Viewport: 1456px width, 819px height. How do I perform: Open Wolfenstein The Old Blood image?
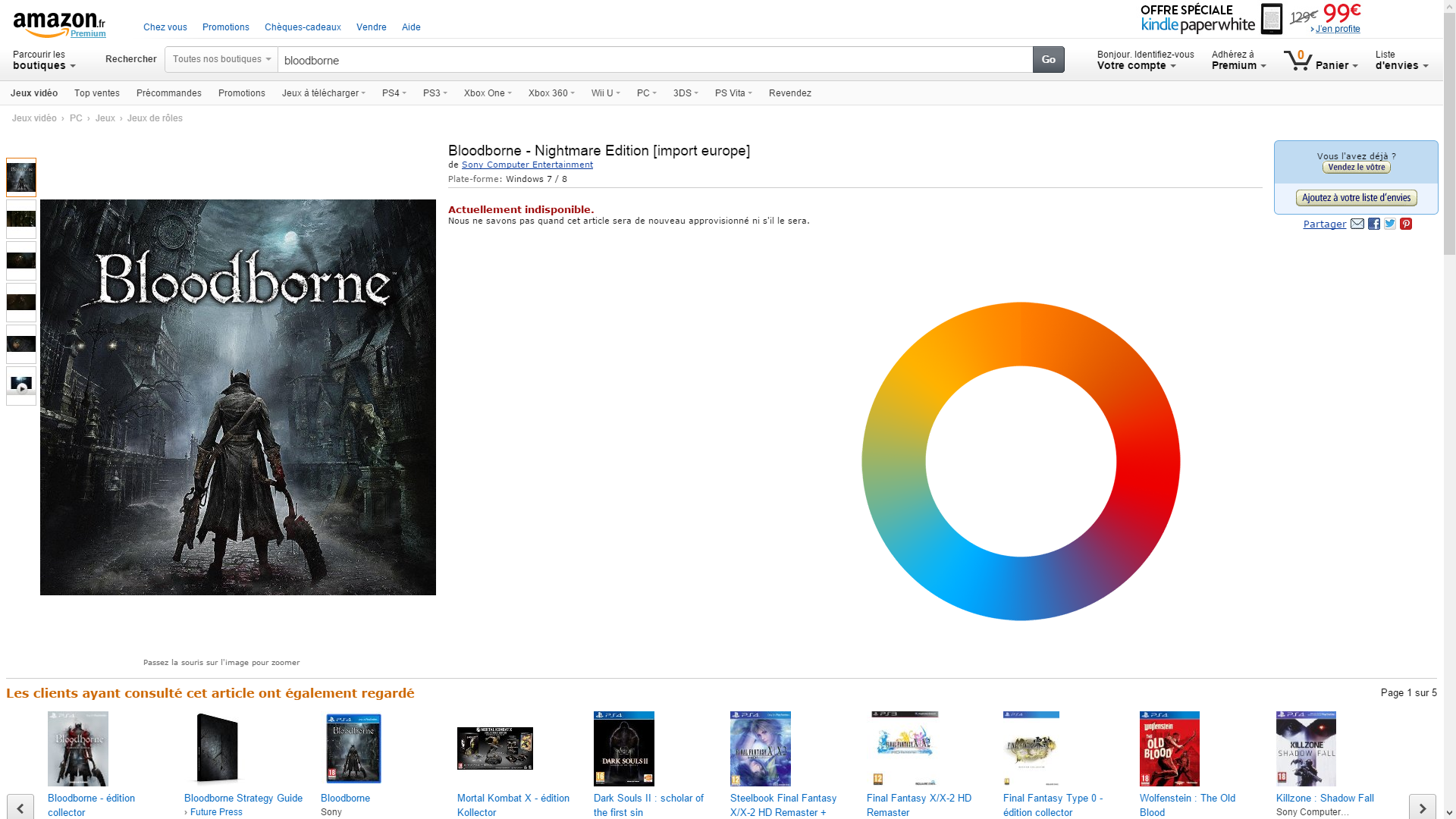coord(1169,748)
